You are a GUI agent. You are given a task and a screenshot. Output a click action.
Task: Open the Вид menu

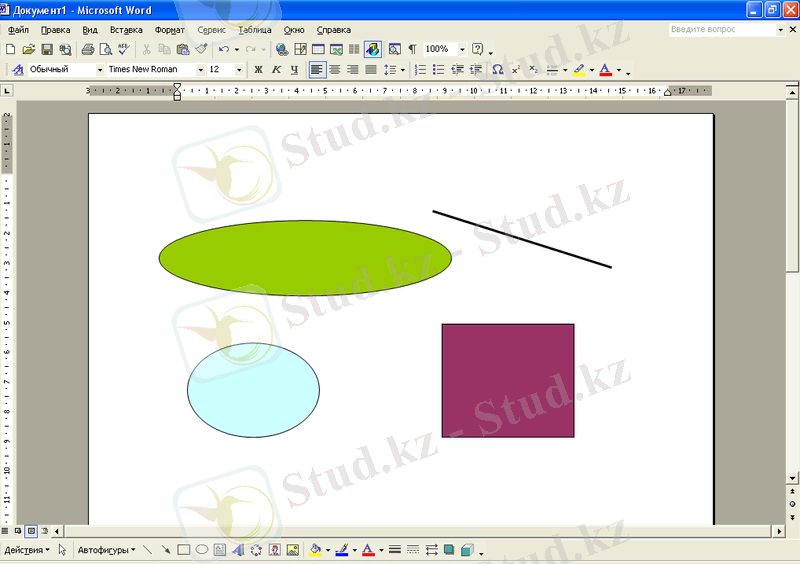(x=90, y=30)
